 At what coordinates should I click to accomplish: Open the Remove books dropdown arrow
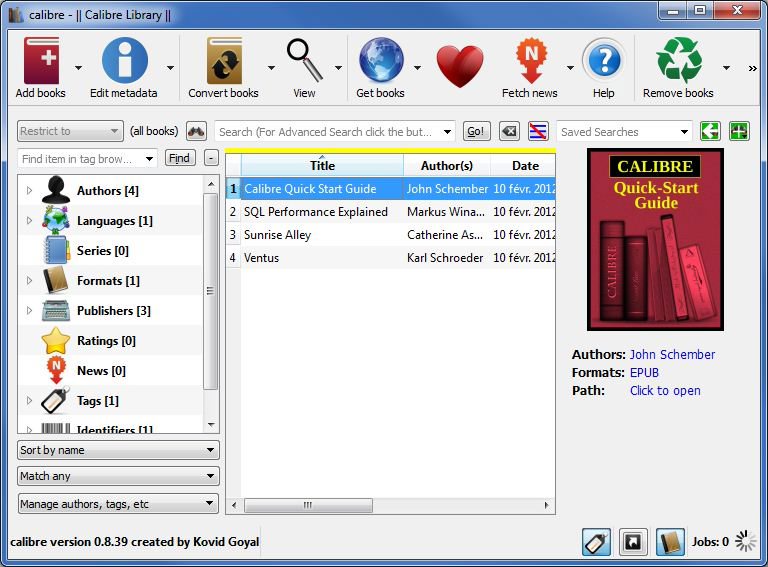pos(726,68)
